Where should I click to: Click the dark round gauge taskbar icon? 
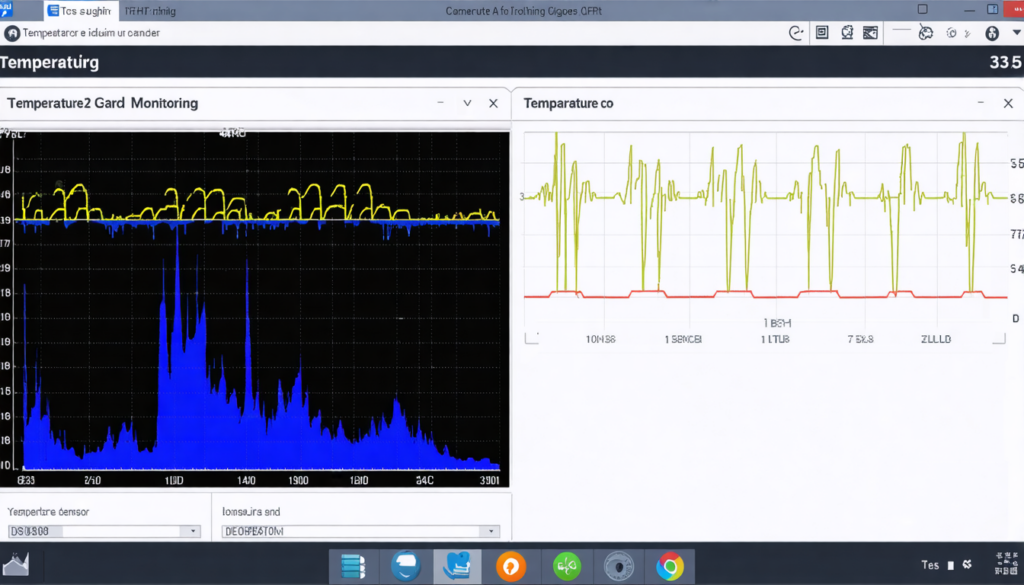click(619, 567)
